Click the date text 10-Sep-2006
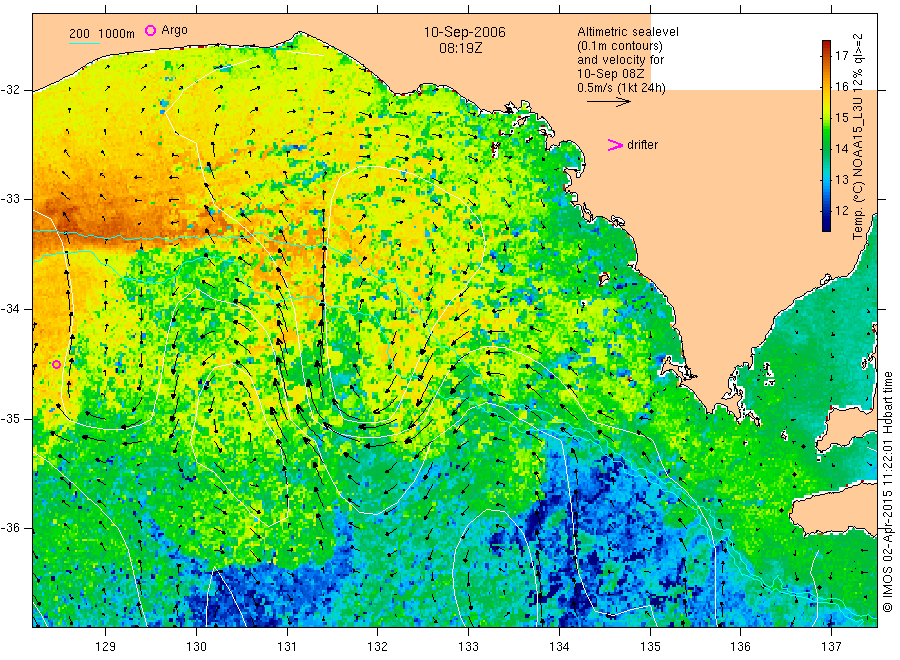 pos(464,32)
